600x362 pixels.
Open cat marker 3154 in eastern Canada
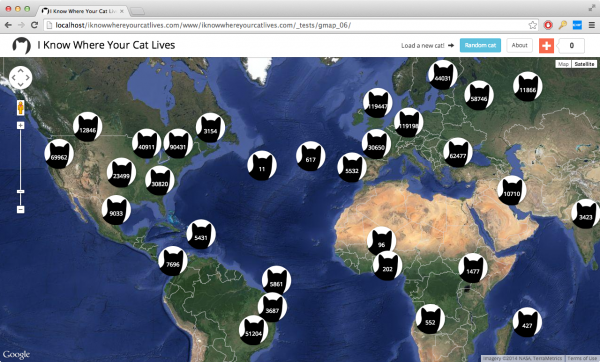(210, 127)
